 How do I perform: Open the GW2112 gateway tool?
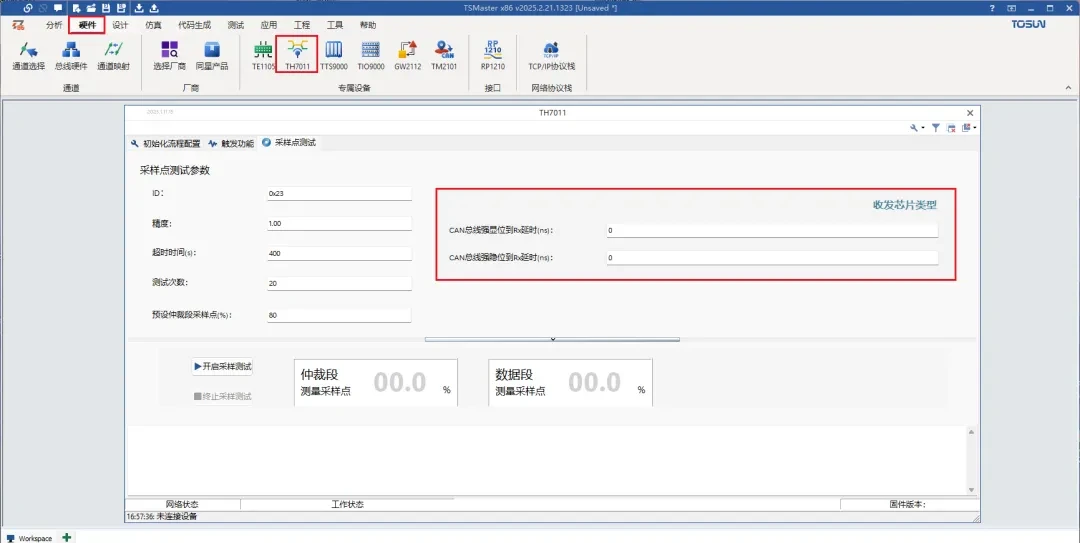tap(407, 54)
